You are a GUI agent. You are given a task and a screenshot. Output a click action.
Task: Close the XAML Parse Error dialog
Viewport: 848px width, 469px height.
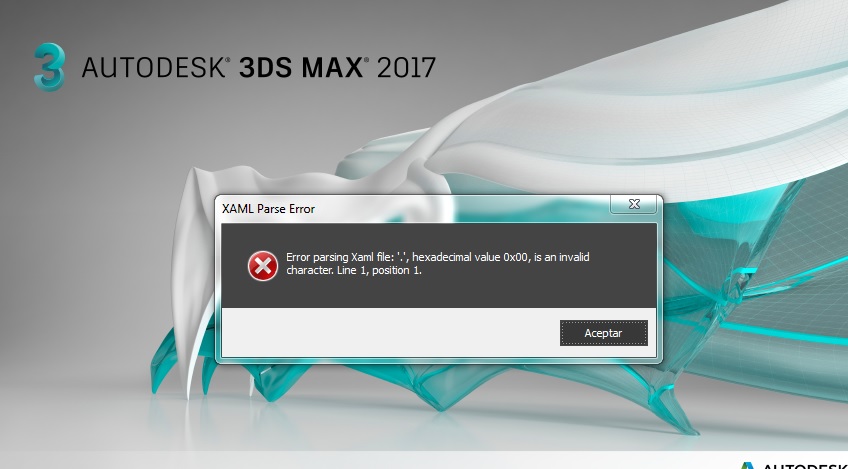pos(634,204)
